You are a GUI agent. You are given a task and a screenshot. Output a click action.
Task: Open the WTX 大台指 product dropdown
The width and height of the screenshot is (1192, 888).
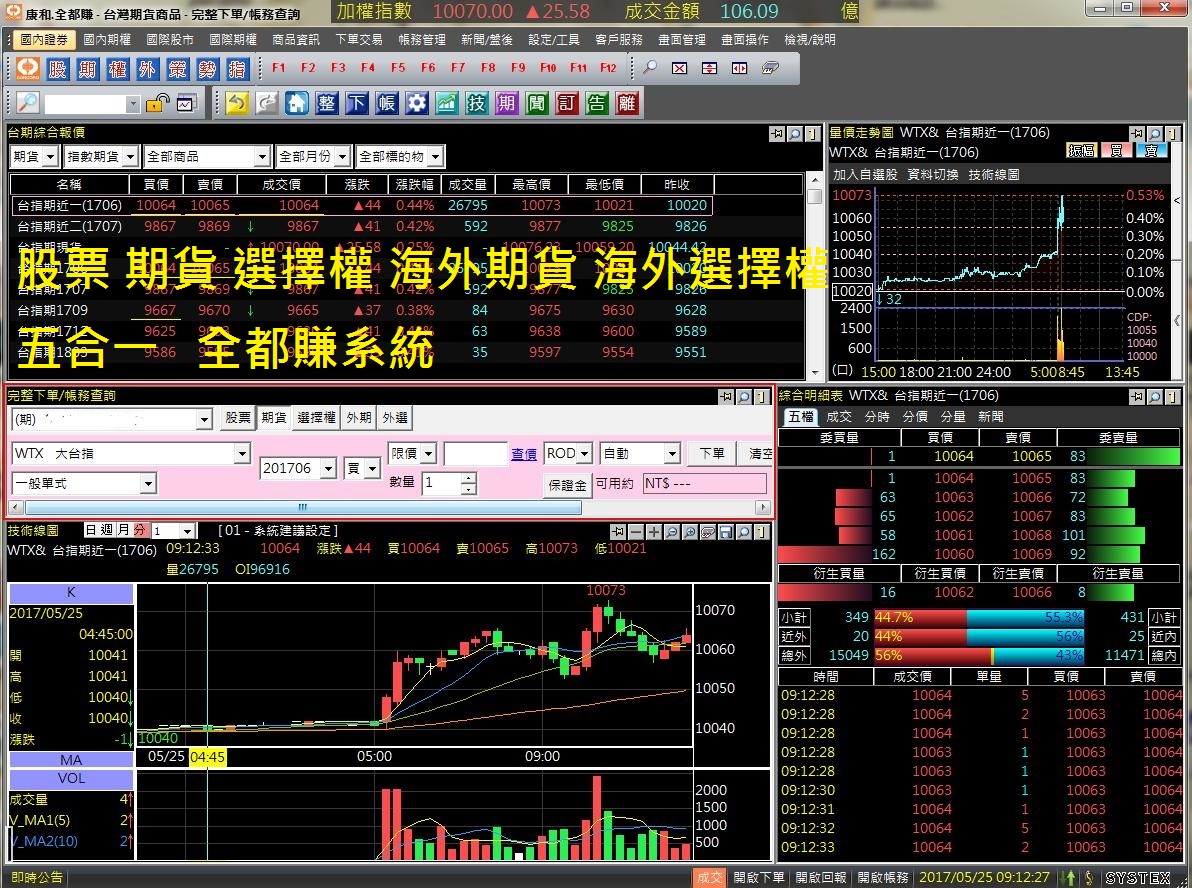pos(242,454)
